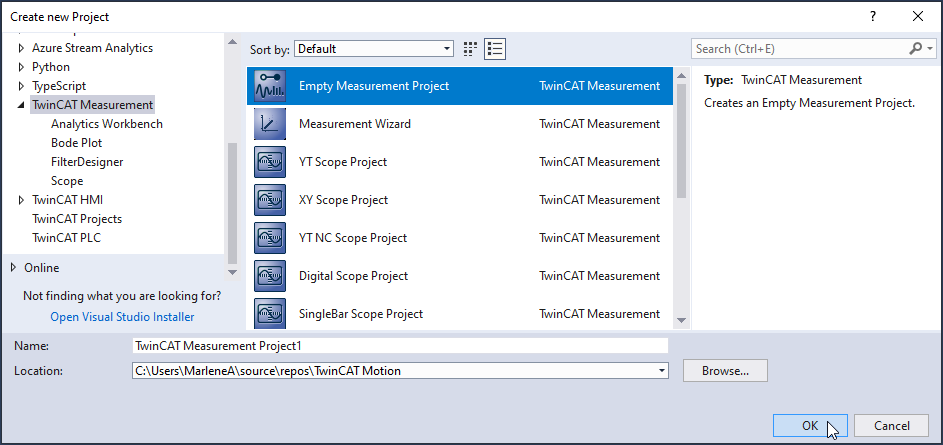Viewport: 943px width, 445px height.
Task: Click the Empty Measurement Project icon
Action: tap(270, 86)
